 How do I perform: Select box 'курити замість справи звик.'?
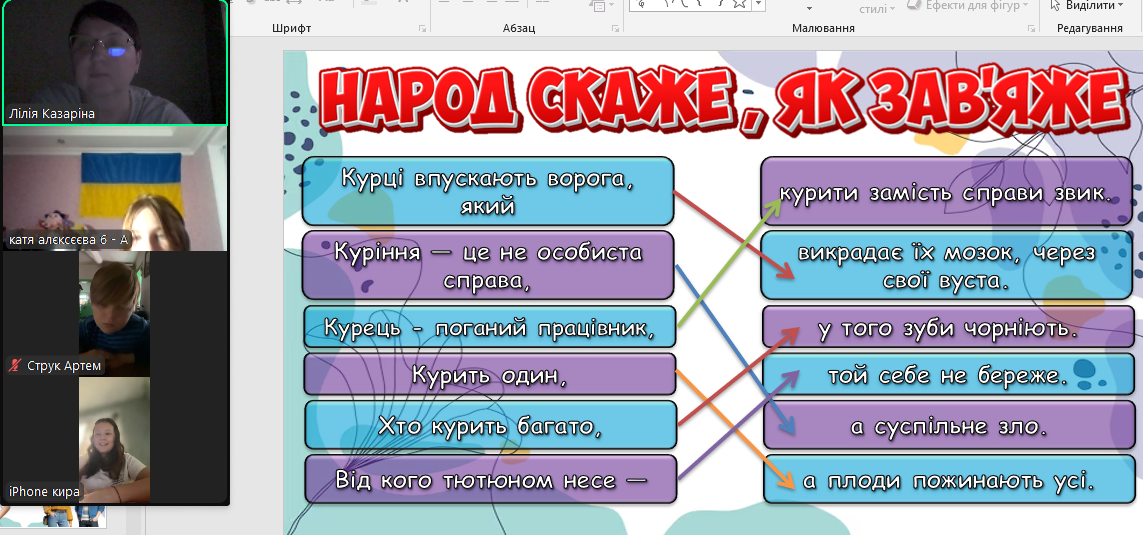[x=946, y=192]
